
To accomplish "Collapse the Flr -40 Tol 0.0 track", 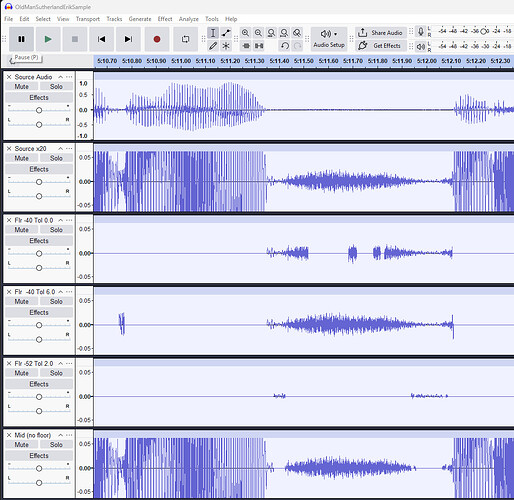I will [61, 220].
